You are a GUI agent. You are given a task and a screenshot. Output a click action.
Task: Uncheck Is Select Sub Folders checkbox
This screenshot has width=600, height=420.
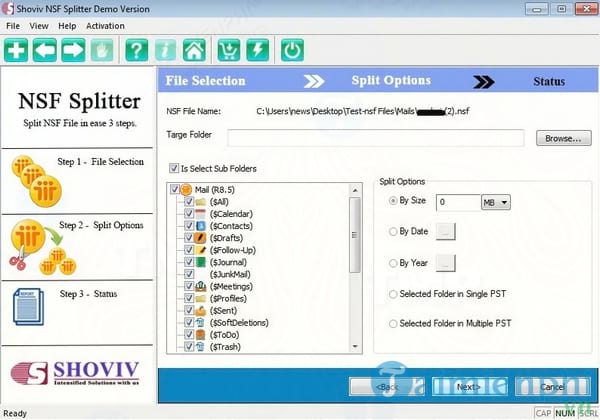coord(174,168)
